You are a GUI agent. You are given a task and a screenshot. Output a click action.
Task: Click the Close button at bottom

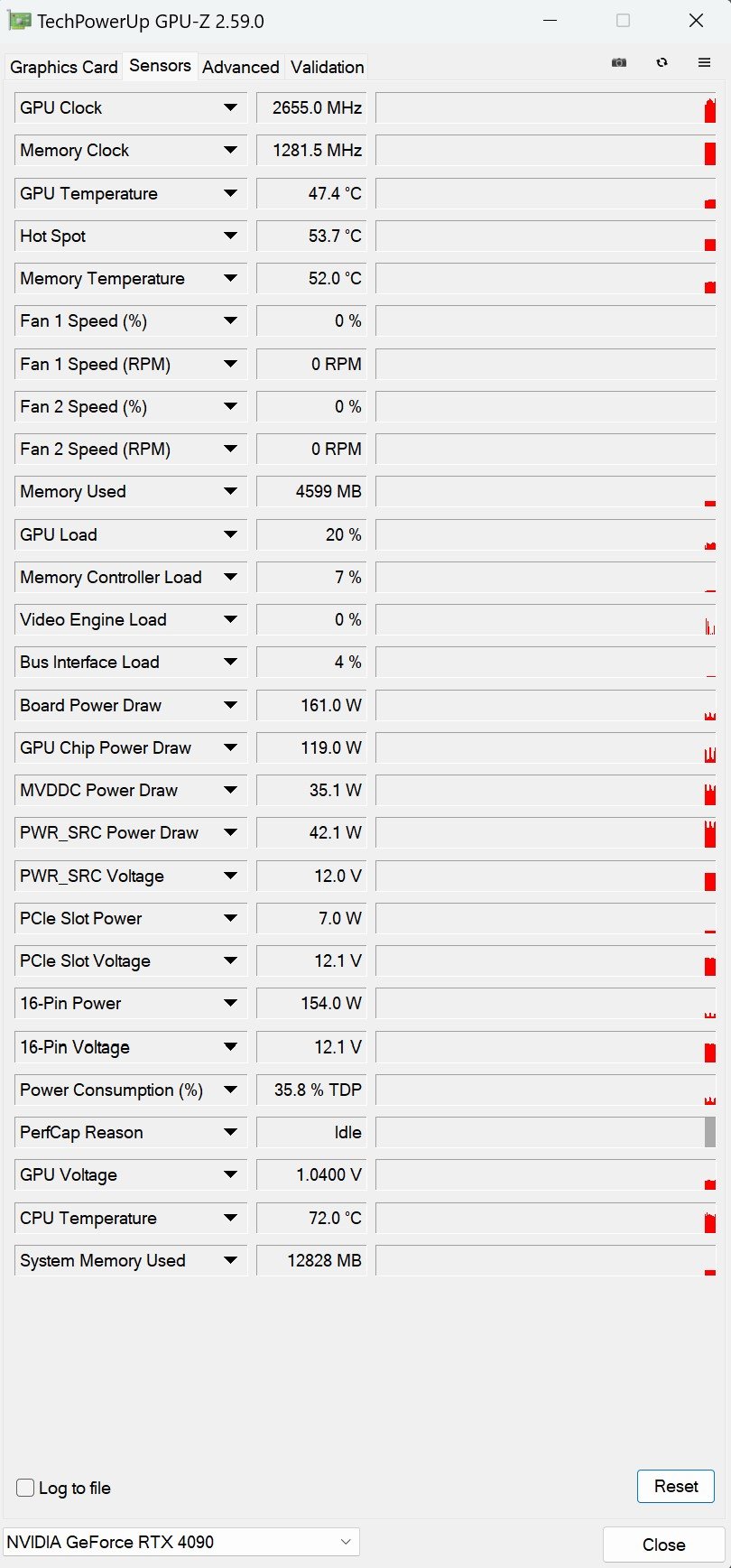[663, 1545]
